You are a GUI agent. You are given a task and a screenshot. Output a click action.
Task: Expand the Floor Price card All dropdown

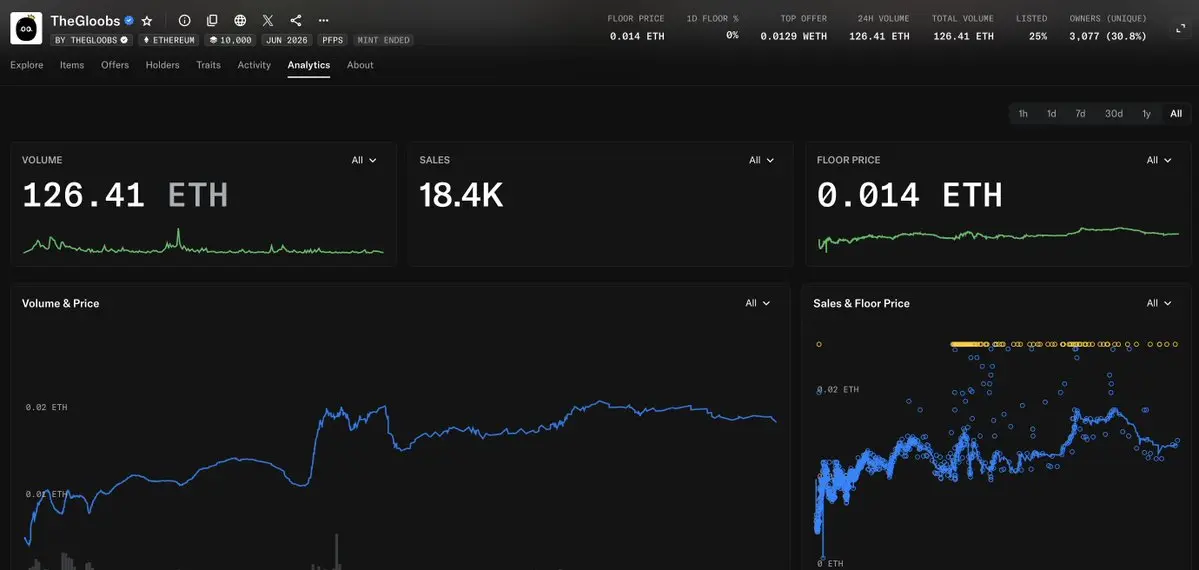coord(1159,160)
